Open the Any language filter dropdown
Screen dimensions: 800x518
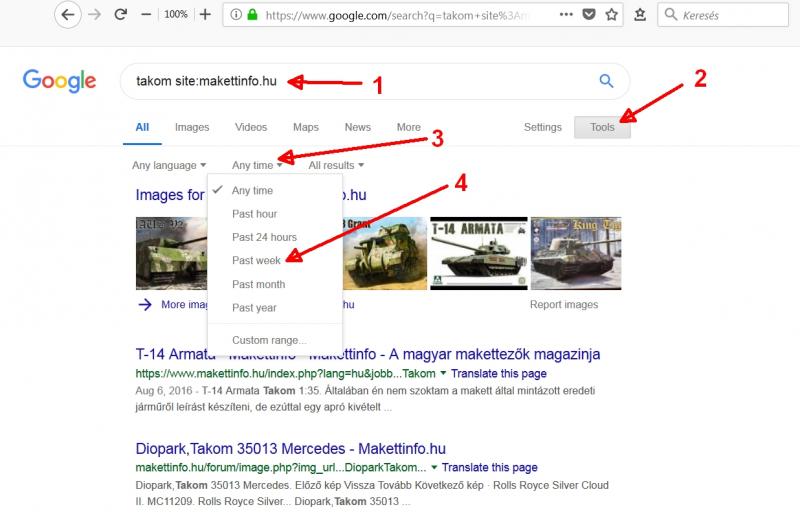click(x=169, y=165)
